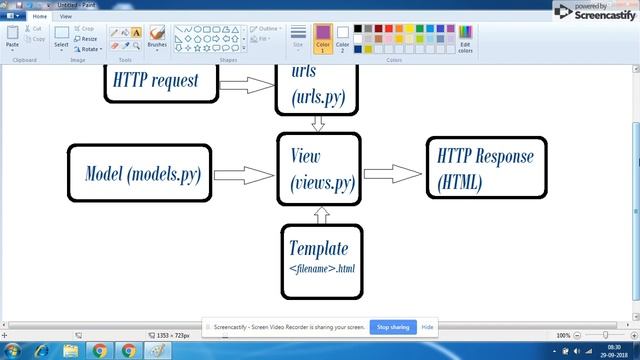Open the shape Fill dropdown
The image size is (640, 360).
[260, 39]
